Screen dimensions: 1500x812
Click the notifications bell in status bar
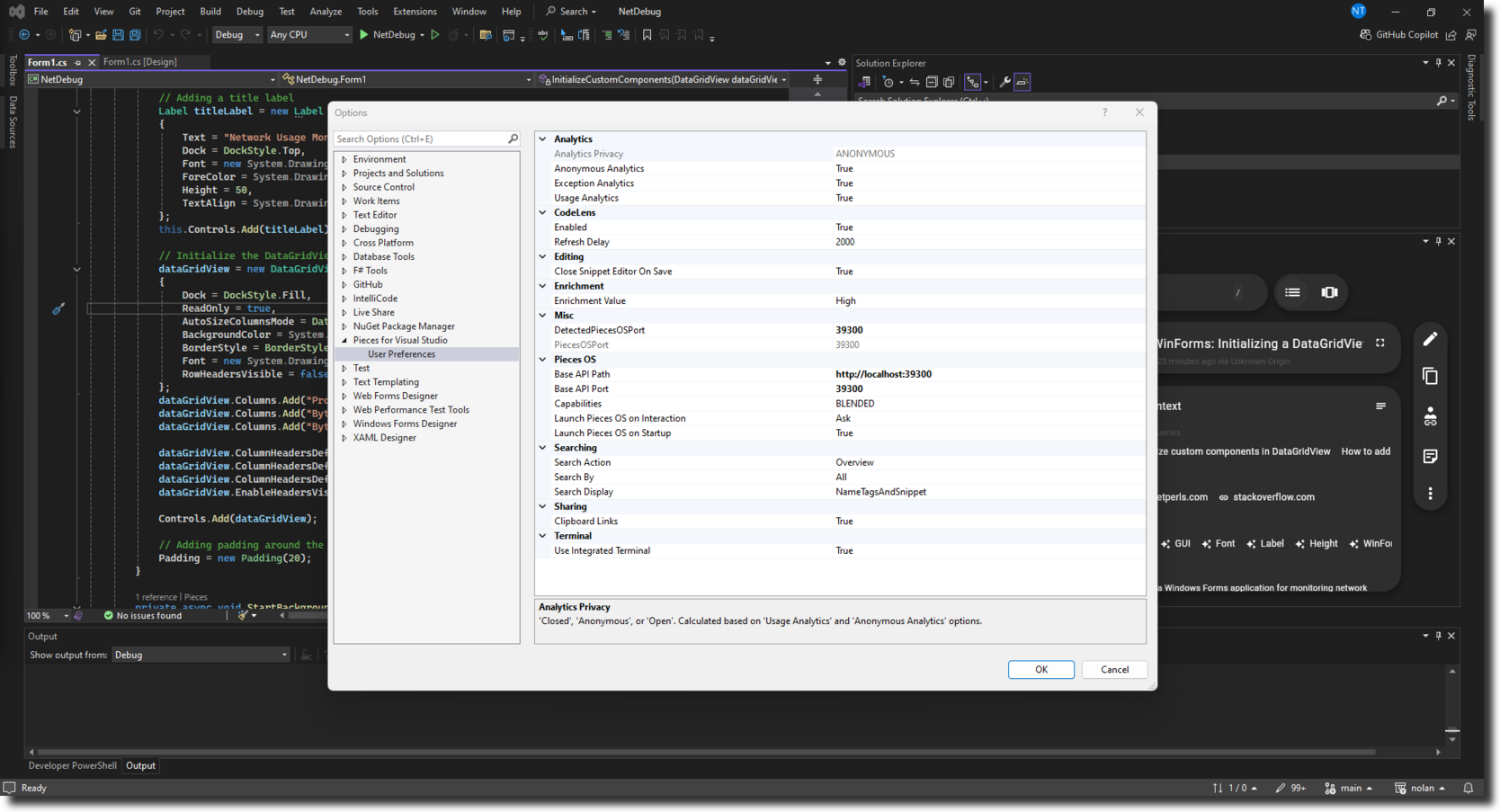point(1469,788)
